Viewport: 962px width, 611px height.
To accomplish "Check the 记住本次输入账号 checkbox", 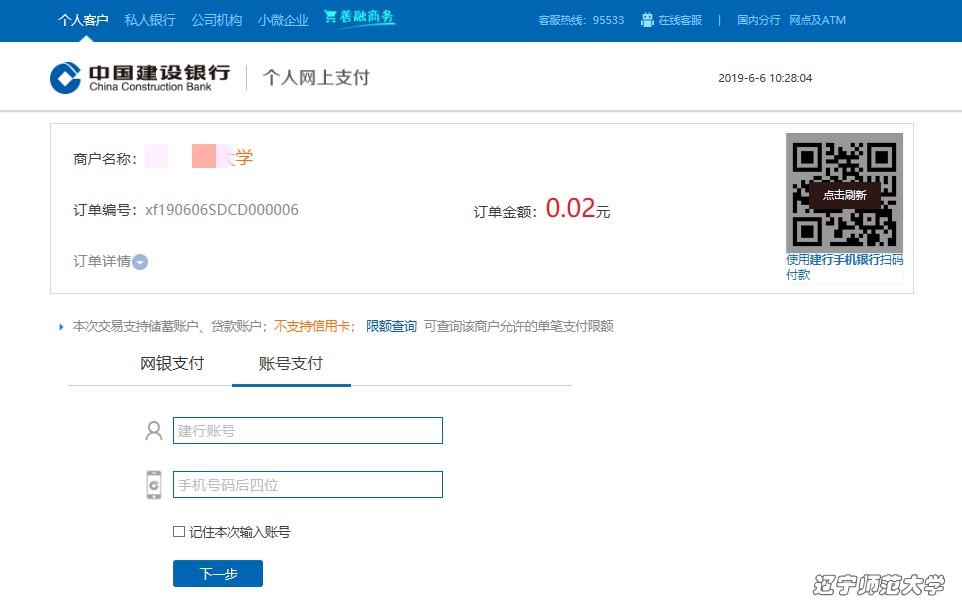I will coord(179,532).
